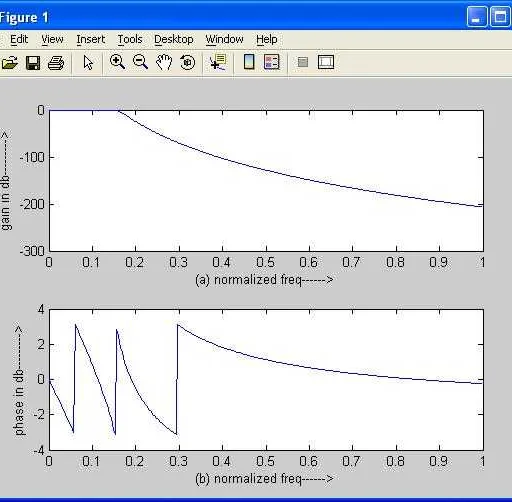This screenshot has height=502, width=512.
Task: Open the Help menu
Action: 267,39
